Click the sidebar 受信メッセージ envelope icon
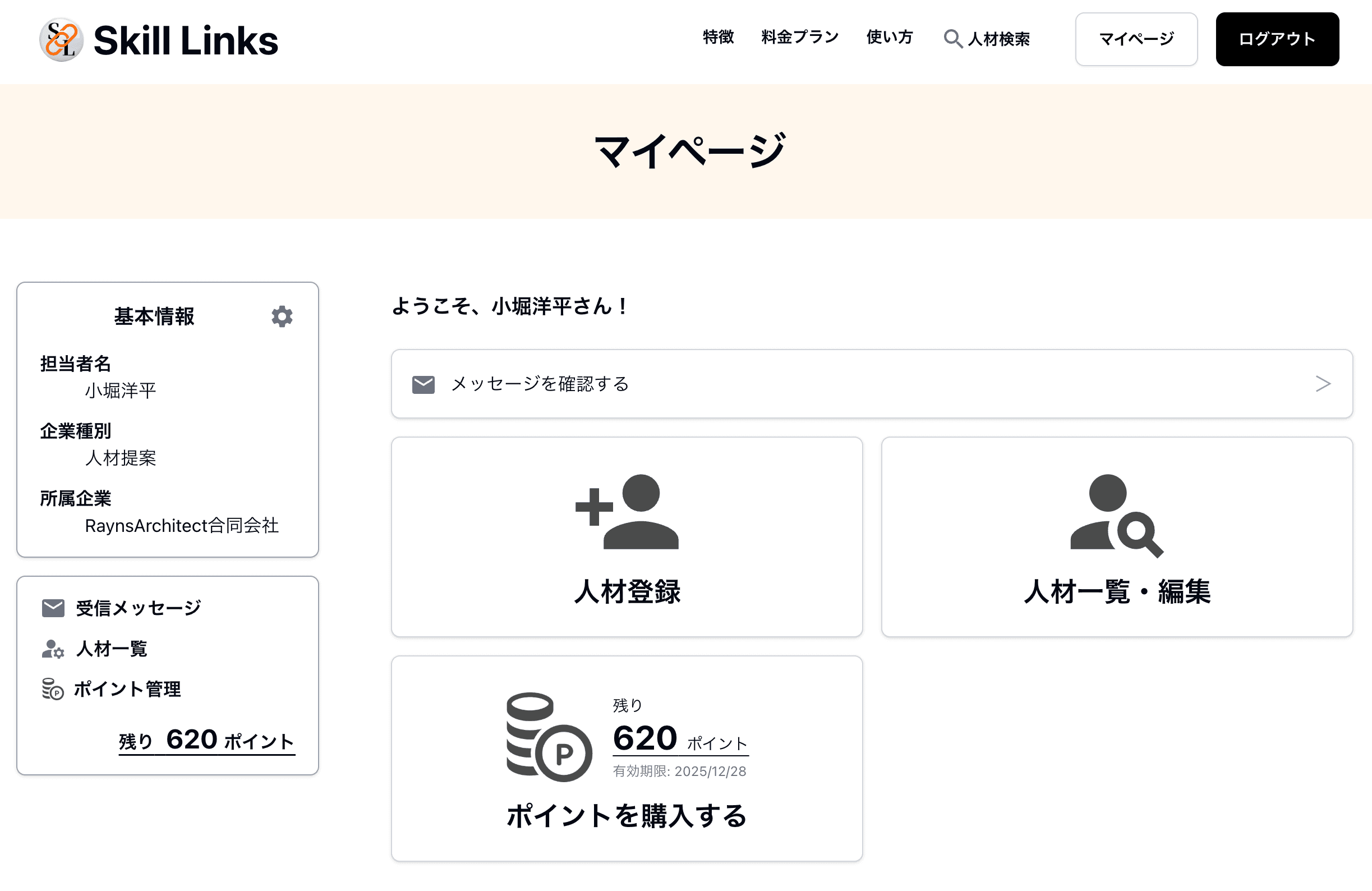Screen dimensions: 1372x891 (53, 608)
